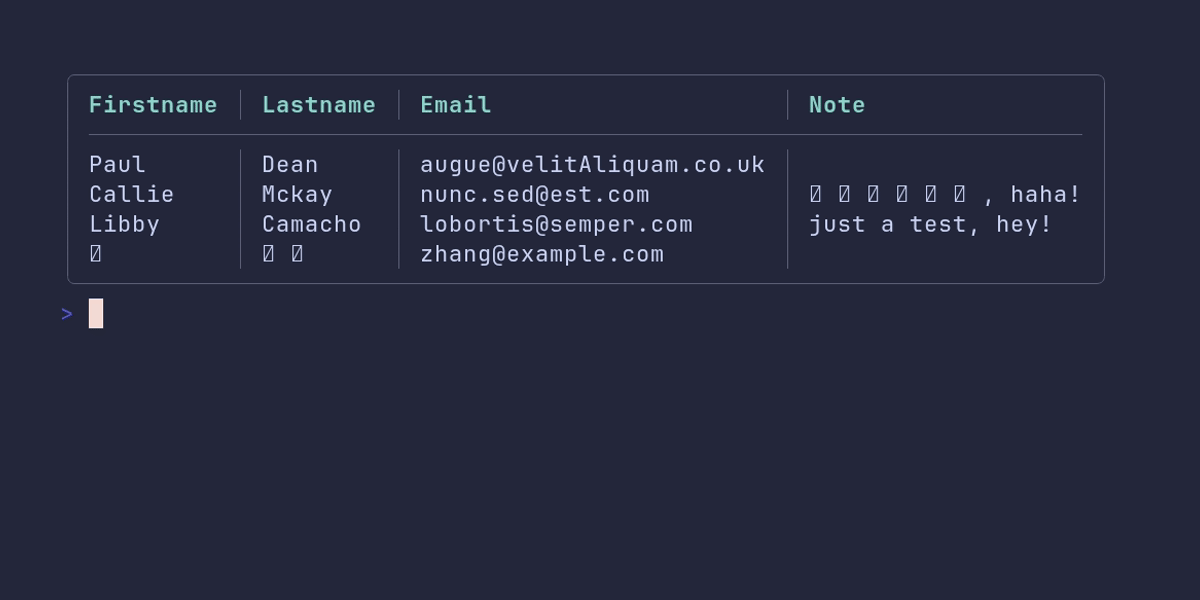Click the Camacho last name cell

pos(312,224)
